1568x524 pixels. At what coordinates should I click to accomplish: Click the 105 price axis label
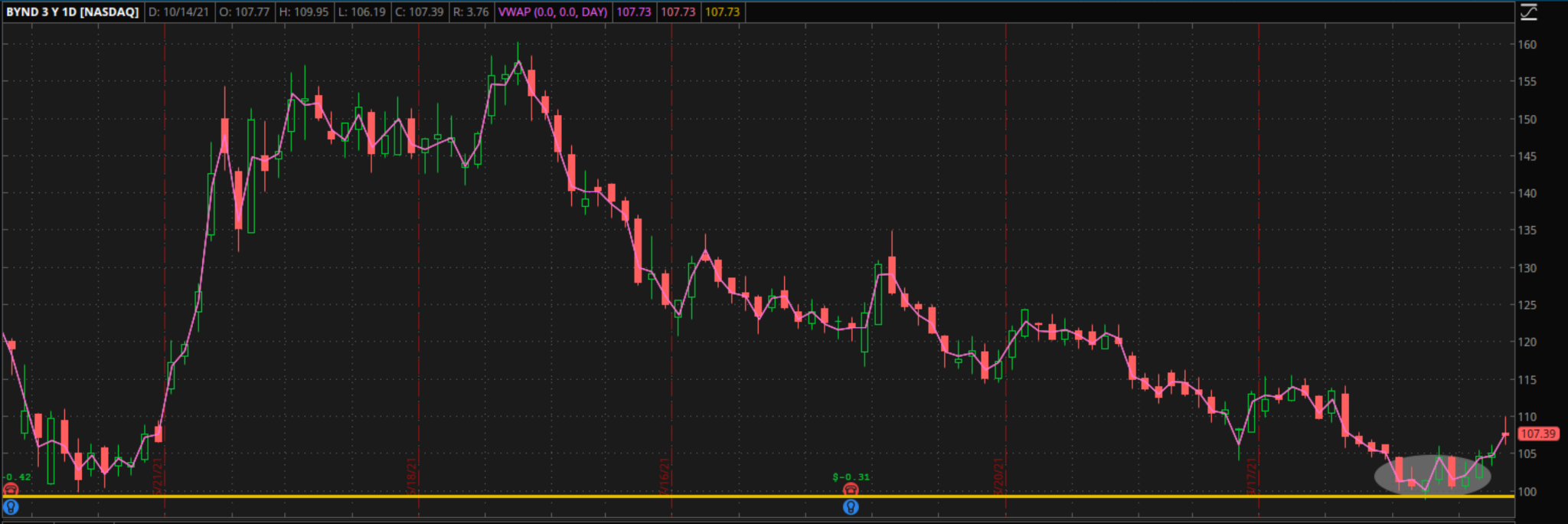pyautogui.click(x=1527, y=454)
